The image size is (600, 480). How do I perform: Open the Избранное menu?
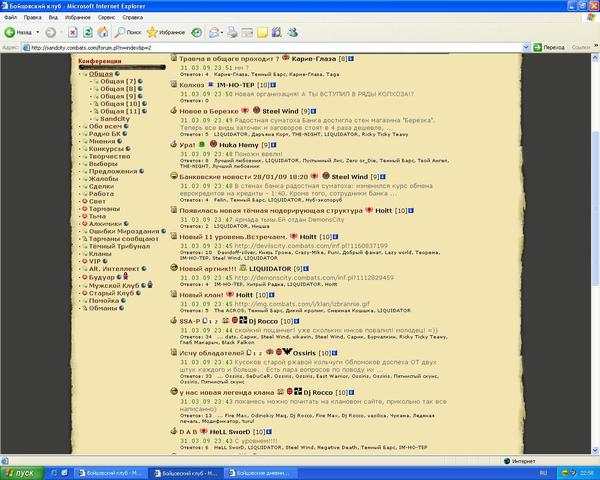[78, 18]
